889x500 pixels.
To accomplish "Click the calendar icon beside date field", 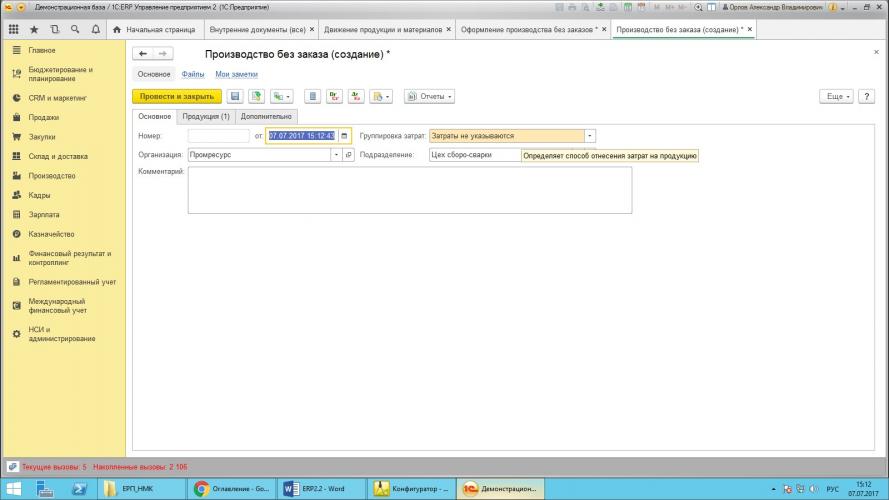I will (344, 135).
